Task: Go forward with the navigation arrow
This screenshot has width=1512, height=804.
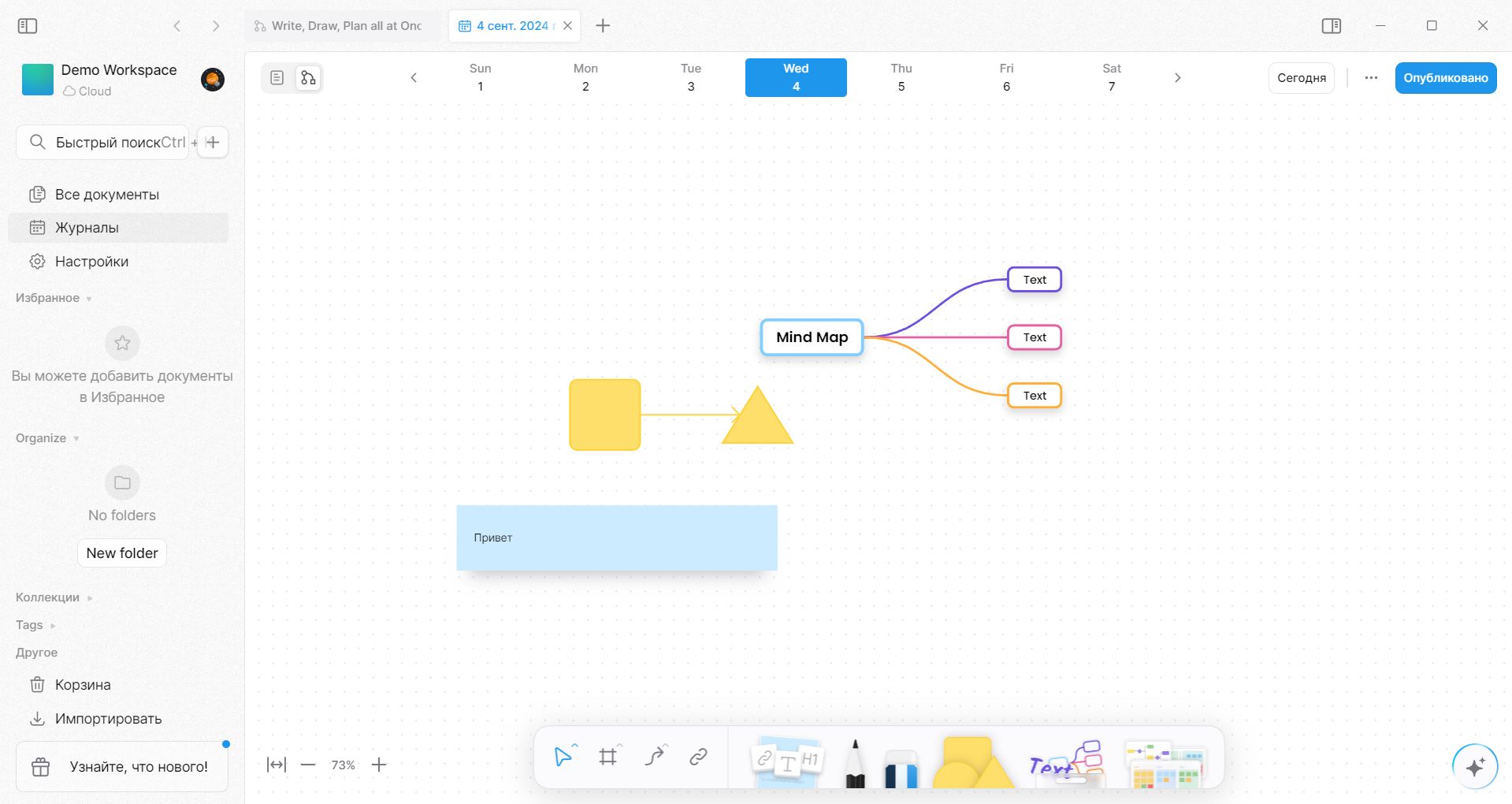Action: click(216, 26)
